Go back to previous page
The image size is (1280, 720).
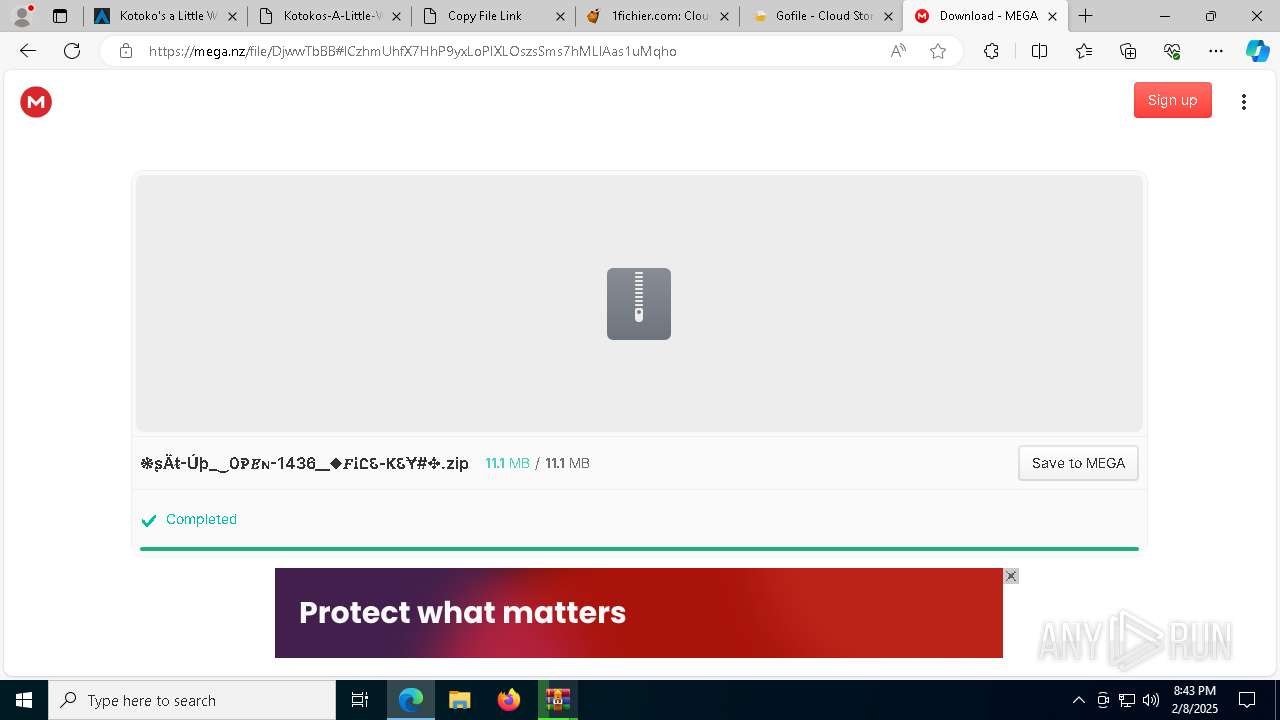(28, 51)
